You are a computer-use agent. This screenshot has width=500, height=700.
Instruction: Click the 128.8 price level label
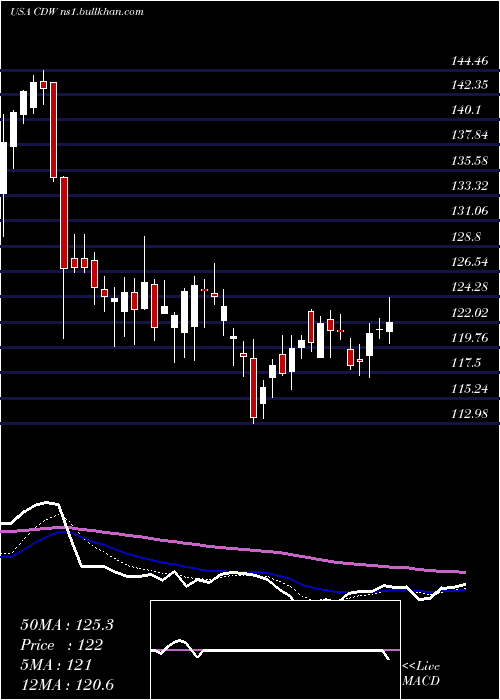pos(467,236)
